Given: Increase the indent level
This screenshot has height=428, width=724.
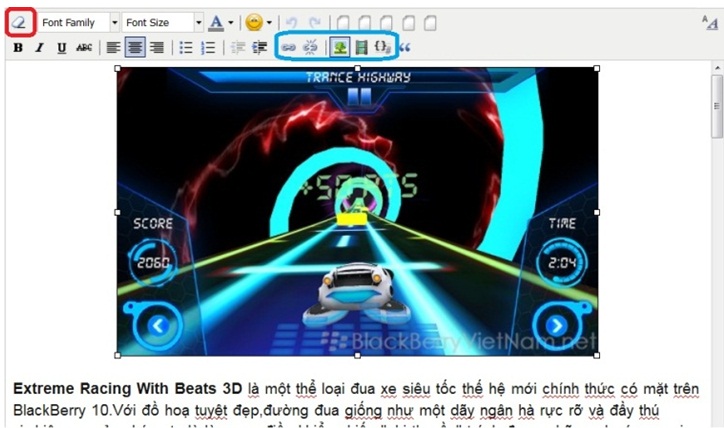Looking at the screenshot, I should pyautogui.click(x=259, y=48).
